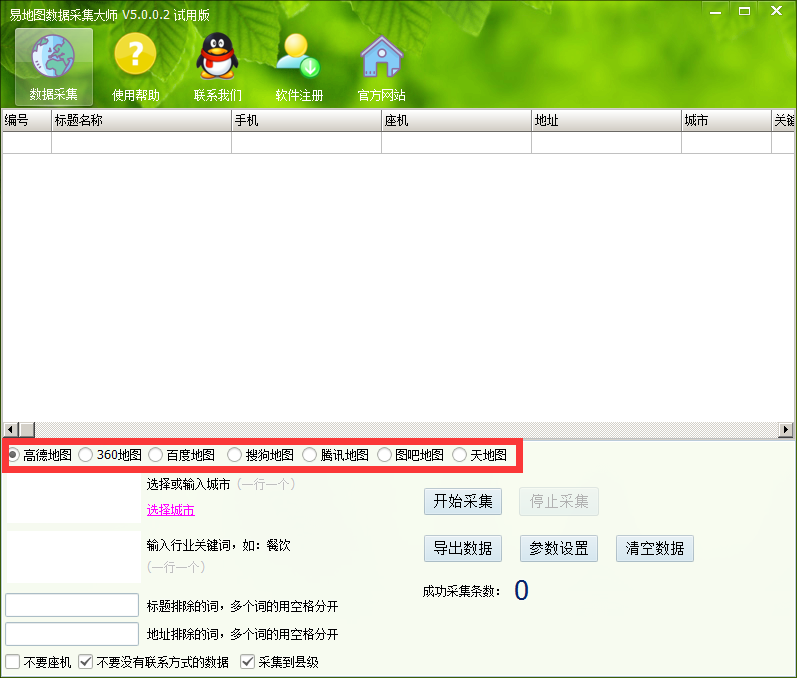Select the 百度地图 radio option
Image resolution: width=797 pixels, height=678 pixels.
tap(155, 455)
